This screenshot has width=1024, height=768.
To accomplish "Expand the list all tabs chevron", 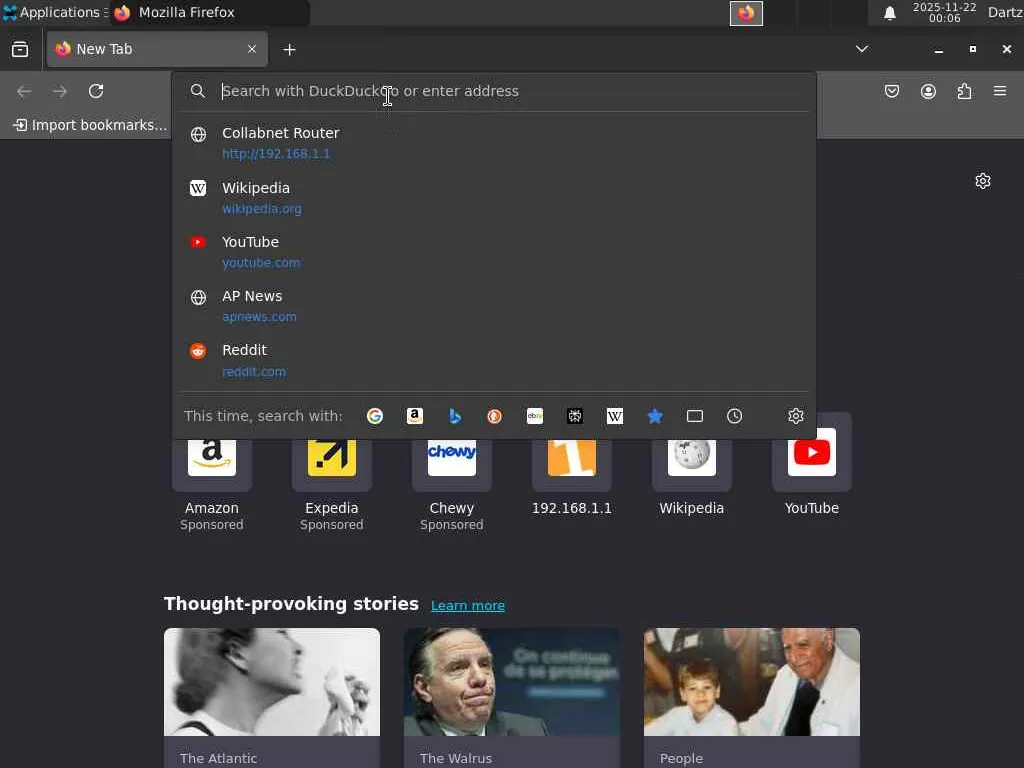I will [x=862, y=49].
